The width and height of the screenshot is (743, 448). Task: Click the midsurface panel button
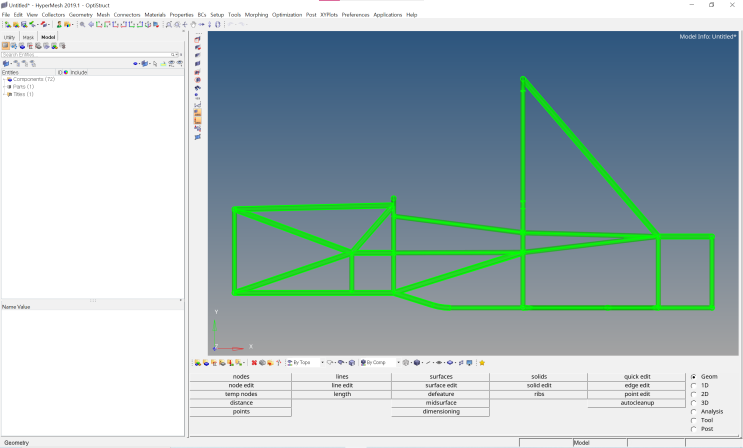pos(440,403)
